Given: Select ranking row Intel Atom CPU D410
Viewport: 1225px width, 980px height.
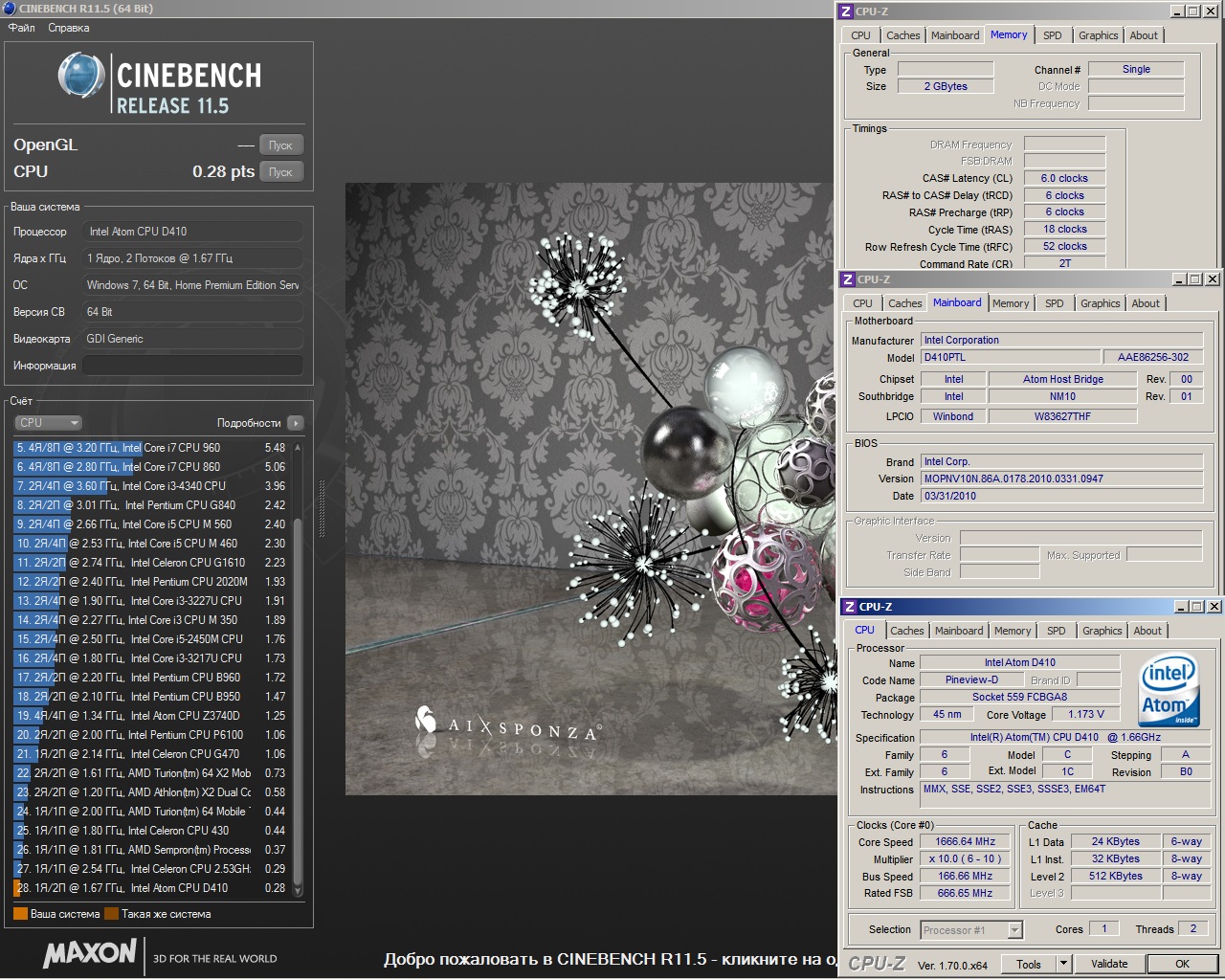Looking at the screenshot, I should [x=151, y=888].
